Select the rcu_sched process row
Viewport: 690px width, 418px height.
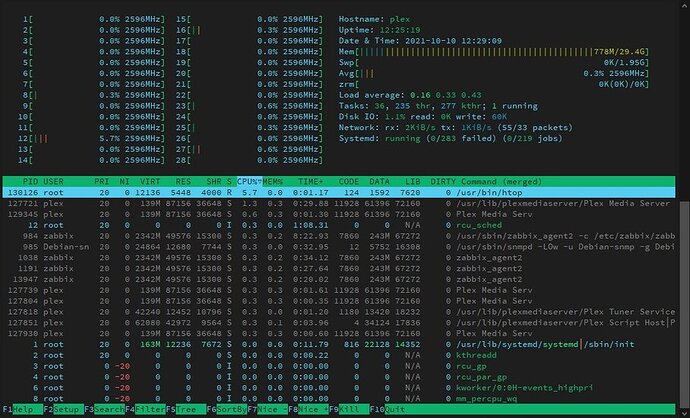[x=339, y=225]
